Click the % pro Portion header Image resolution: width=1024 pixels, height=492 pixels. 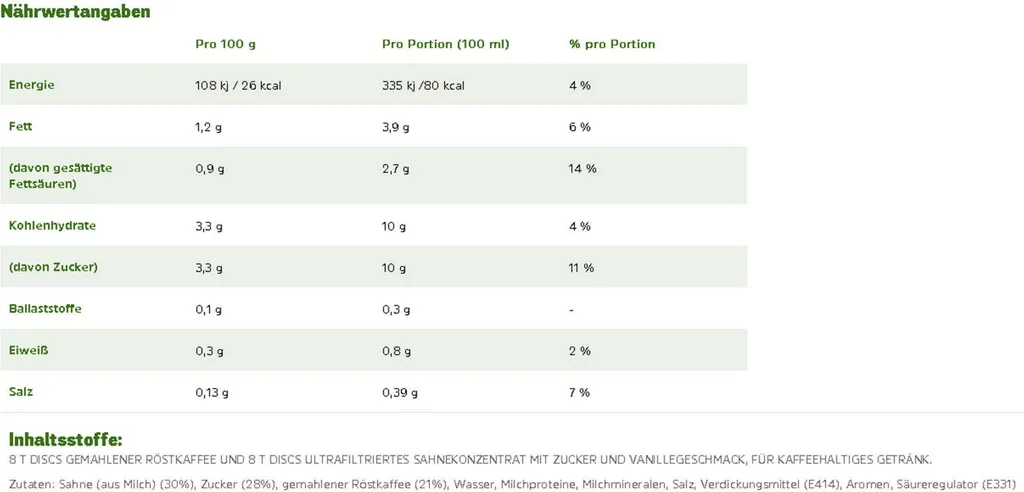pos(612,45)
